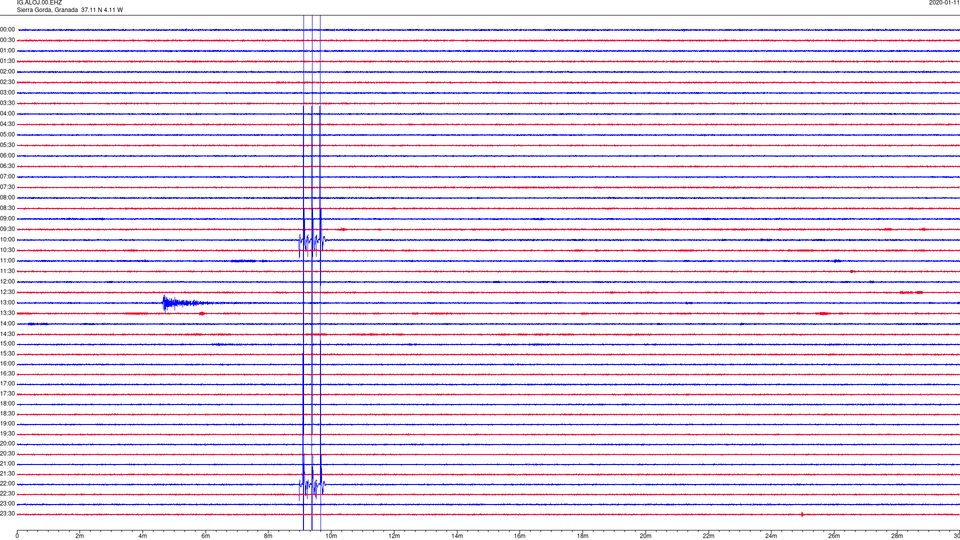Select the 02:00 trace time label

click(7, 72)
